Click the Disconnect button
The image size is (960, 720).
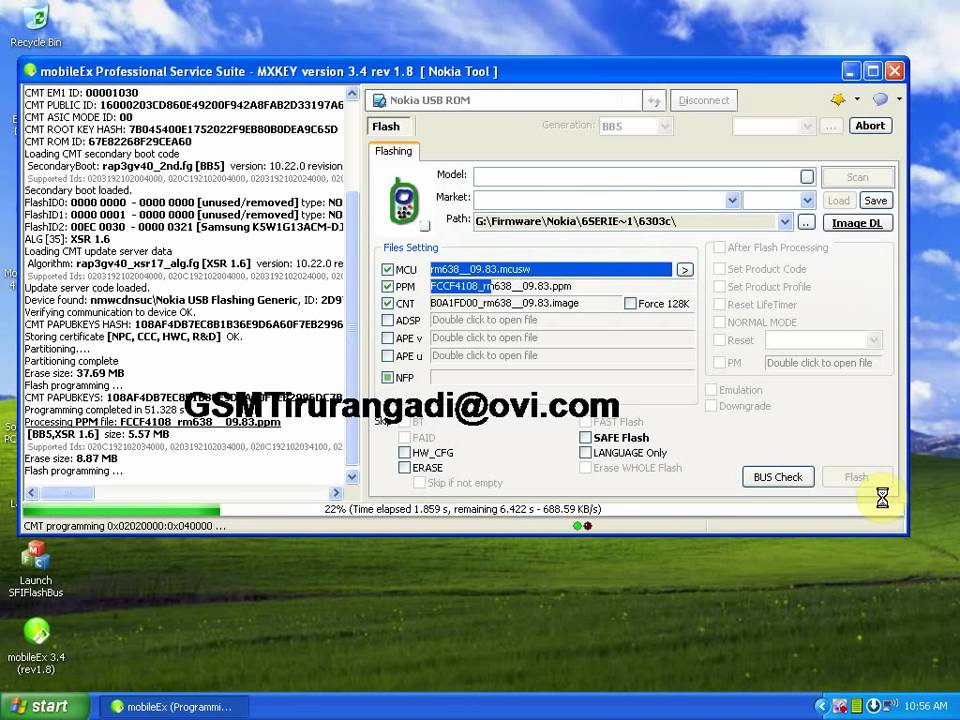(x=704, y=100)
